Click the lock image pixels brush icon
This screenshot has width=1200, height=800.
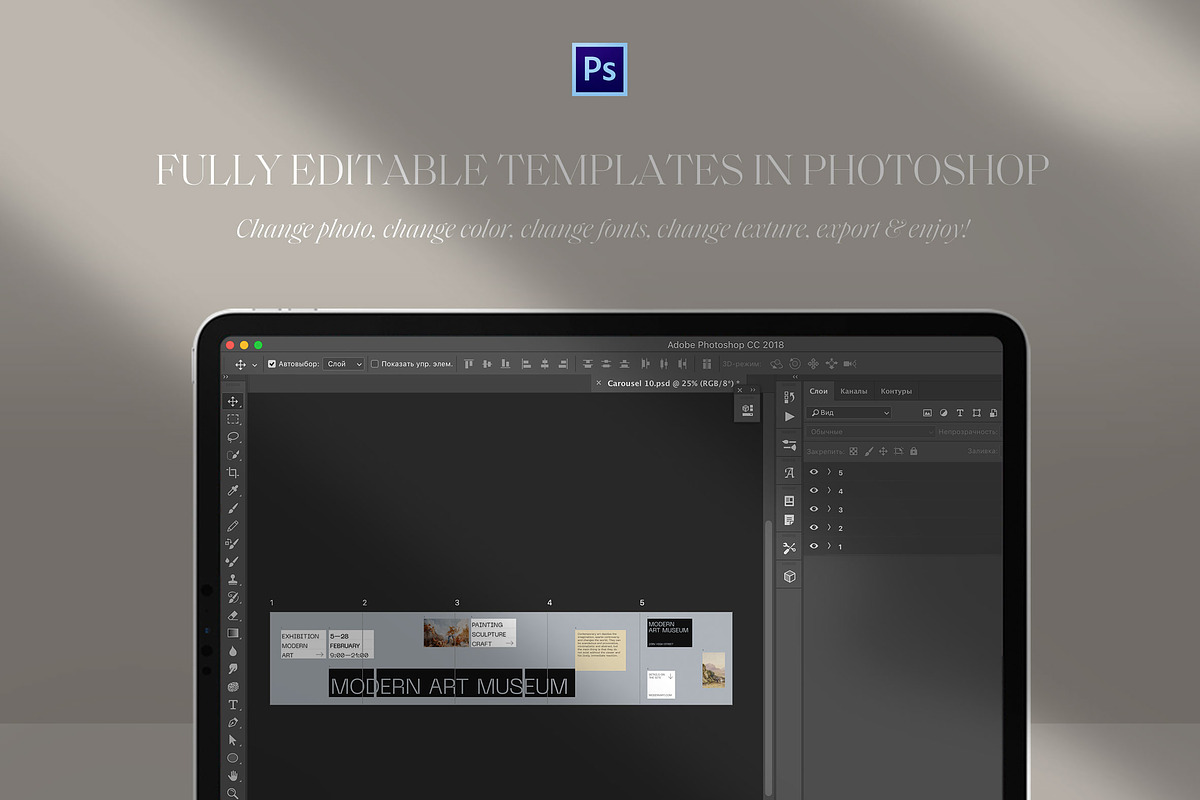click(868, 451)
